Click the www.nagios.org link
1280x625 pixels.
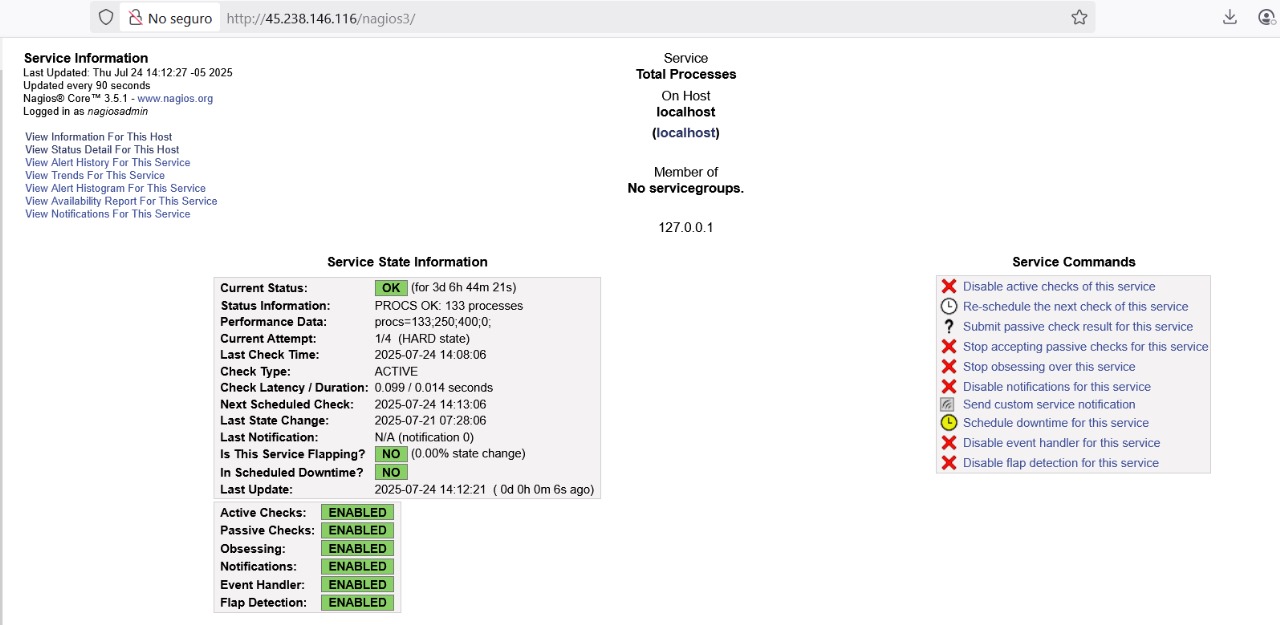click(x=175, y=99)
